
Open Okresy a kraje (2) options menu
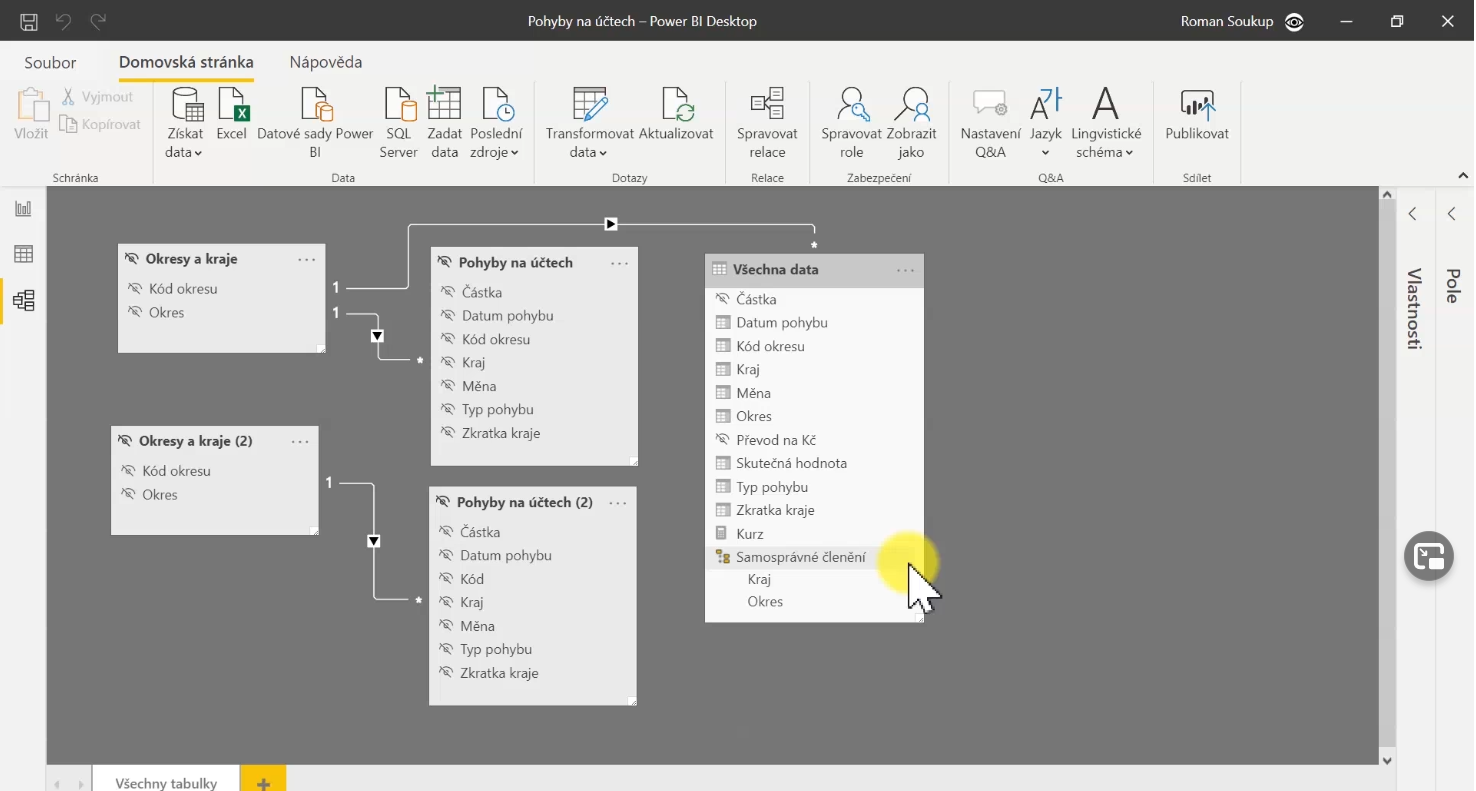click(x=300, y=442)
